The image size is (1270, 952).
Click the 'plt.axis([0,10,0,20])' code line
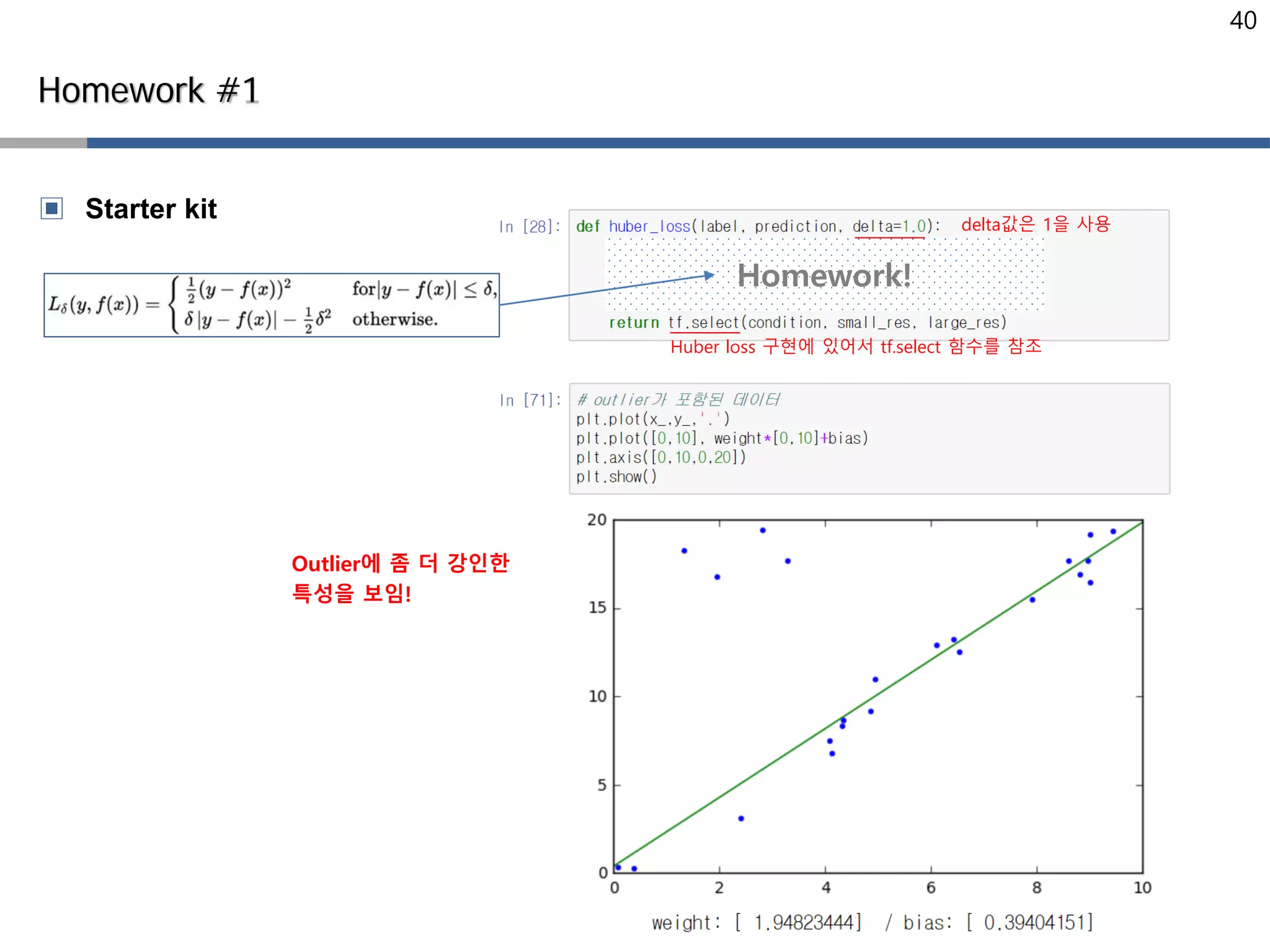point(661,457)
